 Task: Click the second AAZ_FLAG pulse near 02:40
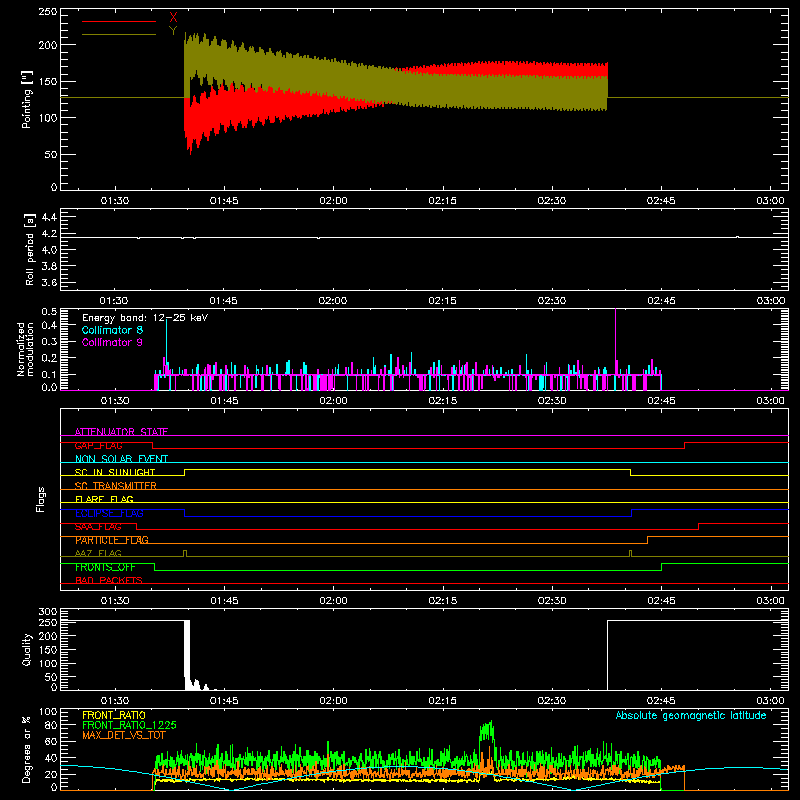631,553
